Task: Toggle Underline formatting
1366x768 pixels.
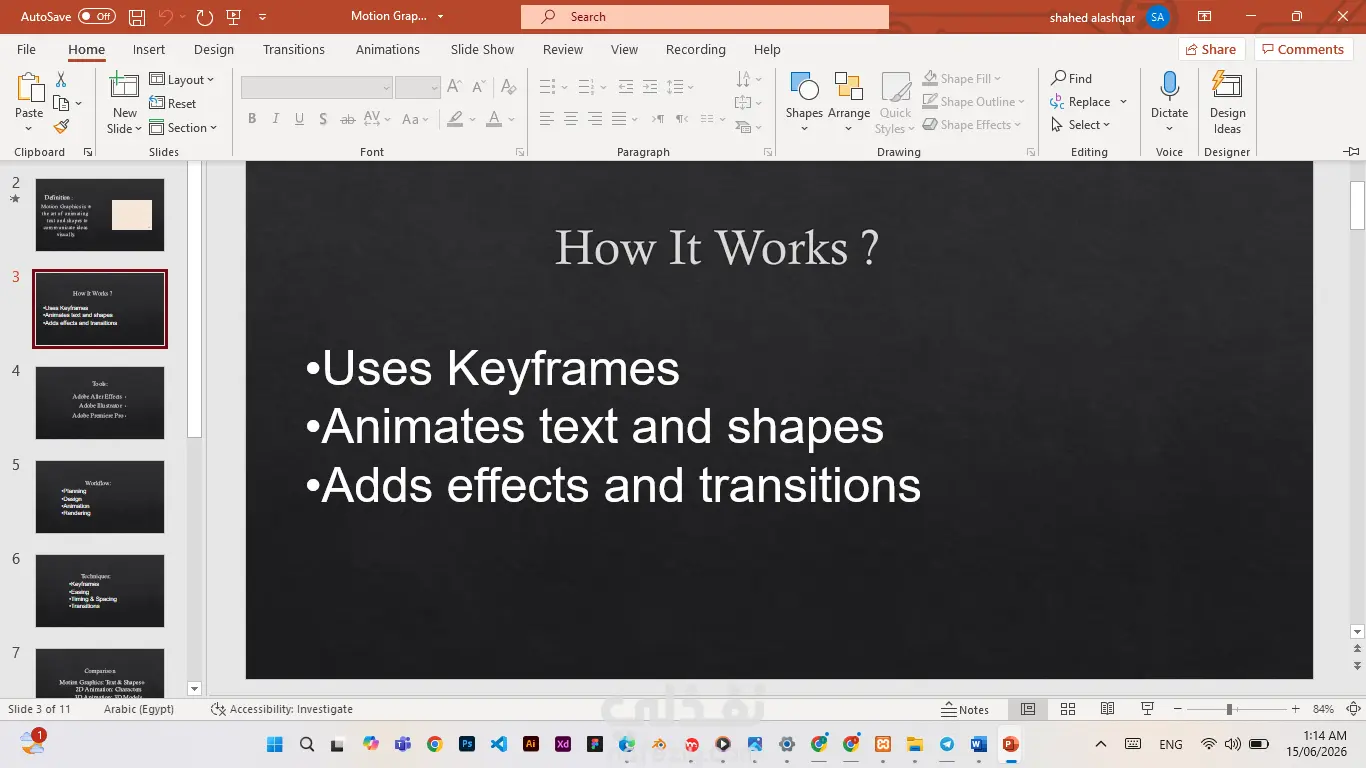Action: point(299,119)
